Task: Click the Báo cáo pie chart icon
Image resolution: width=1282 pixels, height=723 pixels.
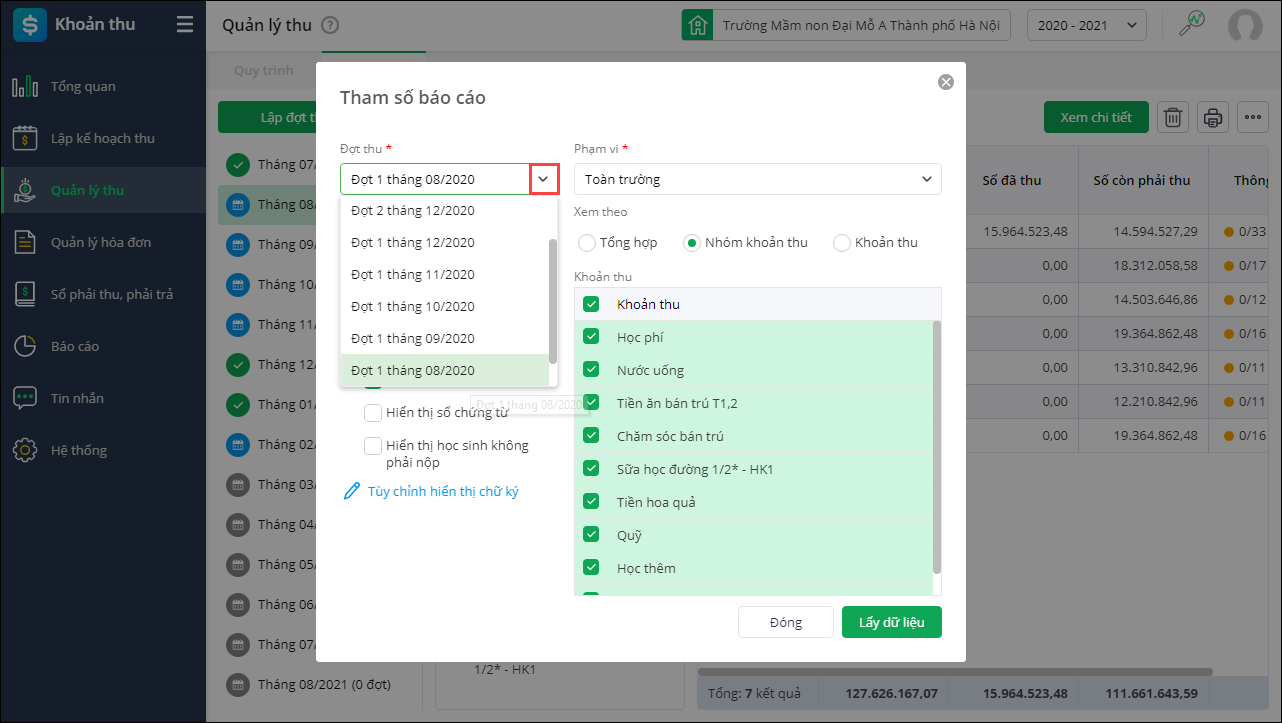Action: point(25,346)
